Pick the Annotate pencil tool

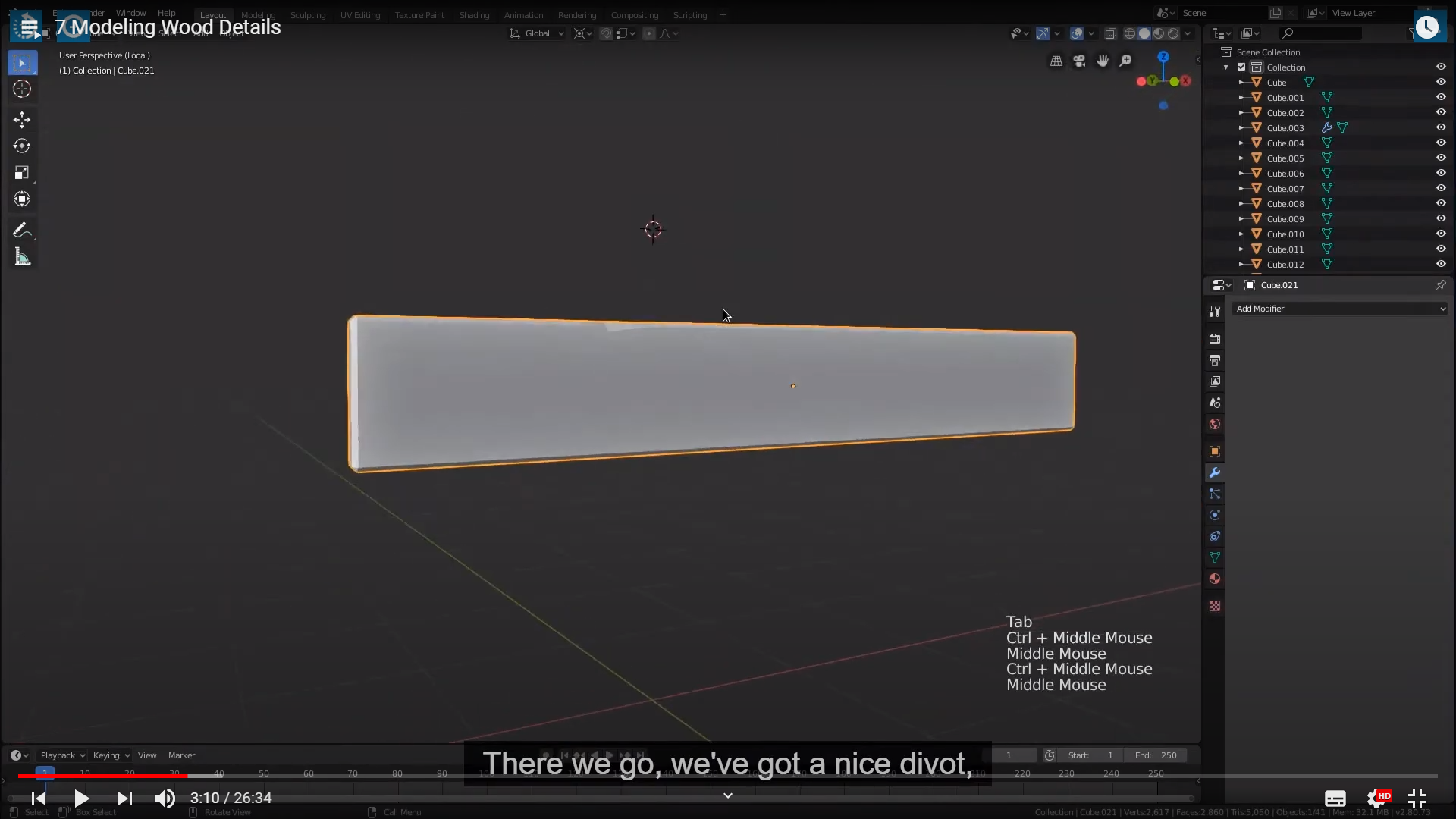(22, 230)
